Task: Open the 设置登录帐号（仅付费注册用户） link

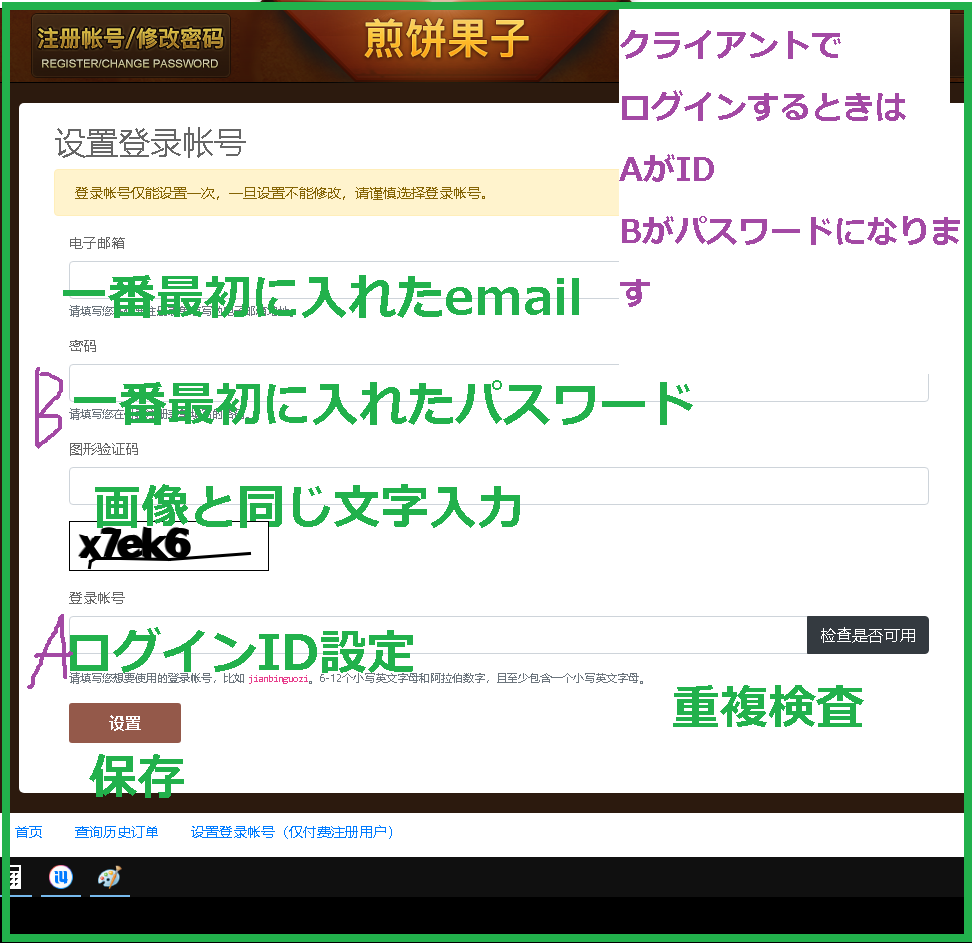Action: (292, 832)
